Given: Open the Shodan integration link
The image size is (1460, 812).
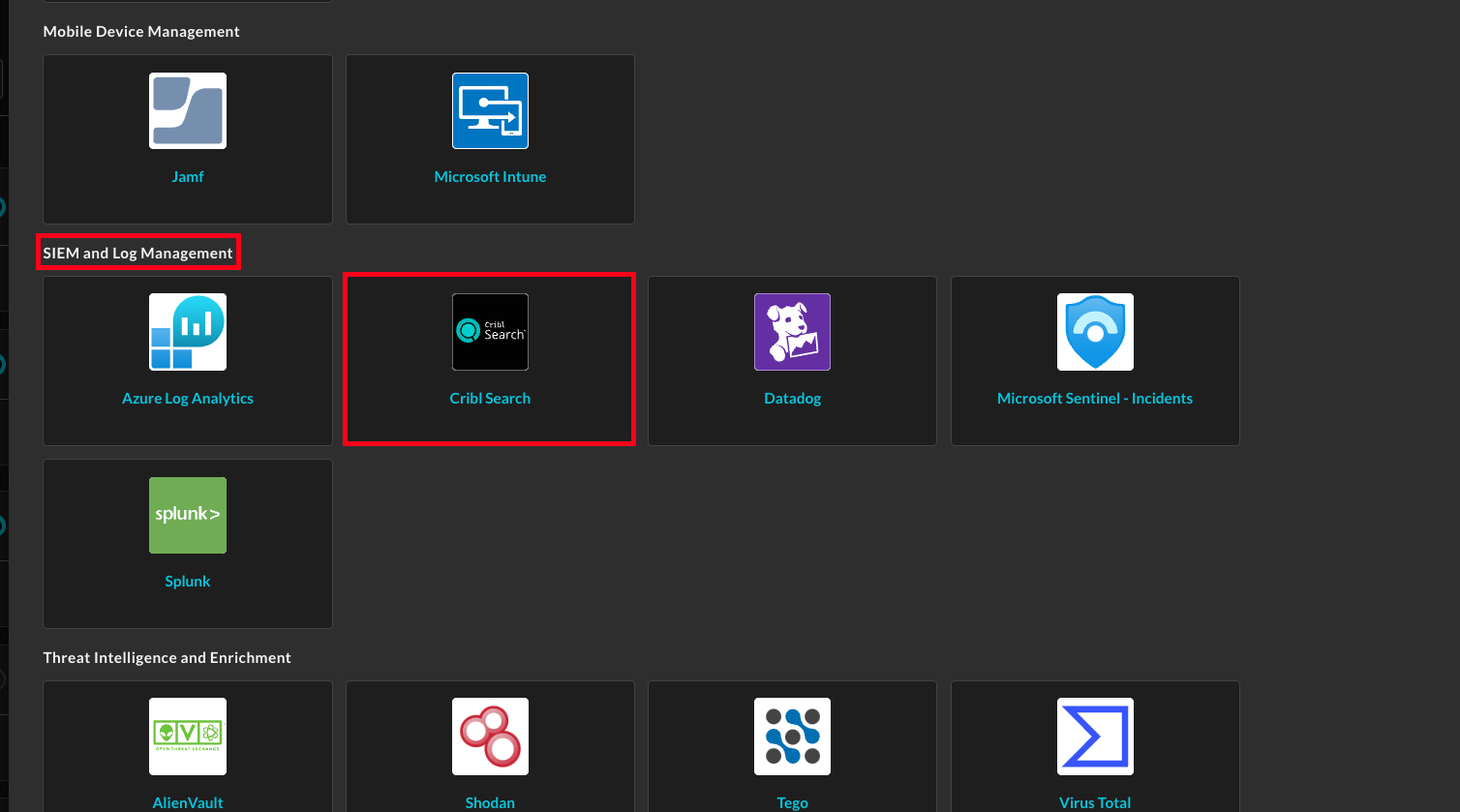Looking at the screenshot, I should (490, 803).
